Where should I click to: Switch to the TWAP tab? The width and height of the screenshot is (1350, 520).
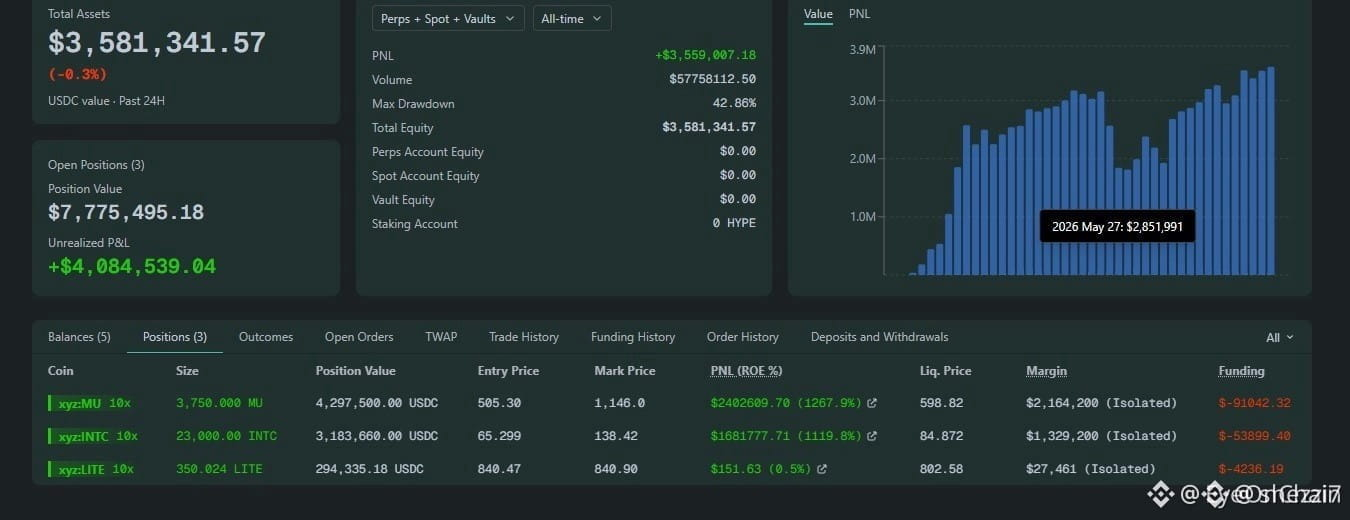[x=441, y=337]
